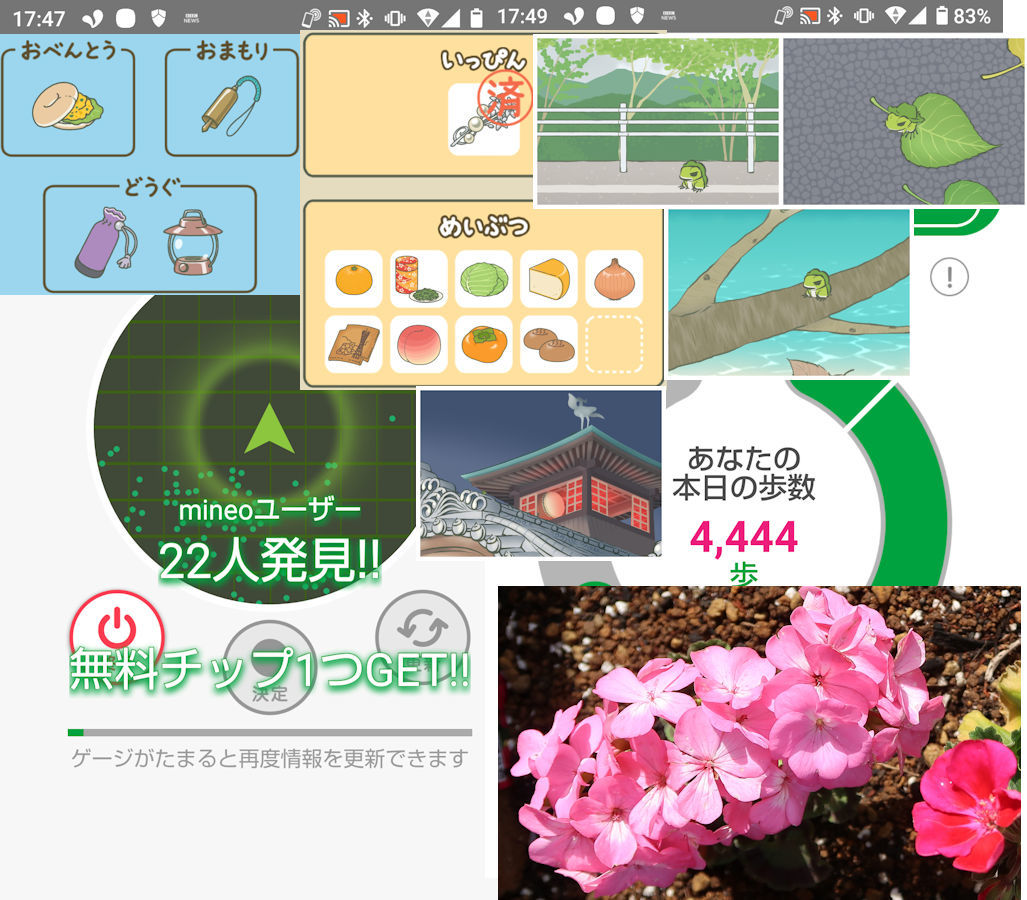Pick the cheese wedge specialty item
The width and height of the screenshot is (1027, 900).
pos(549,279)
